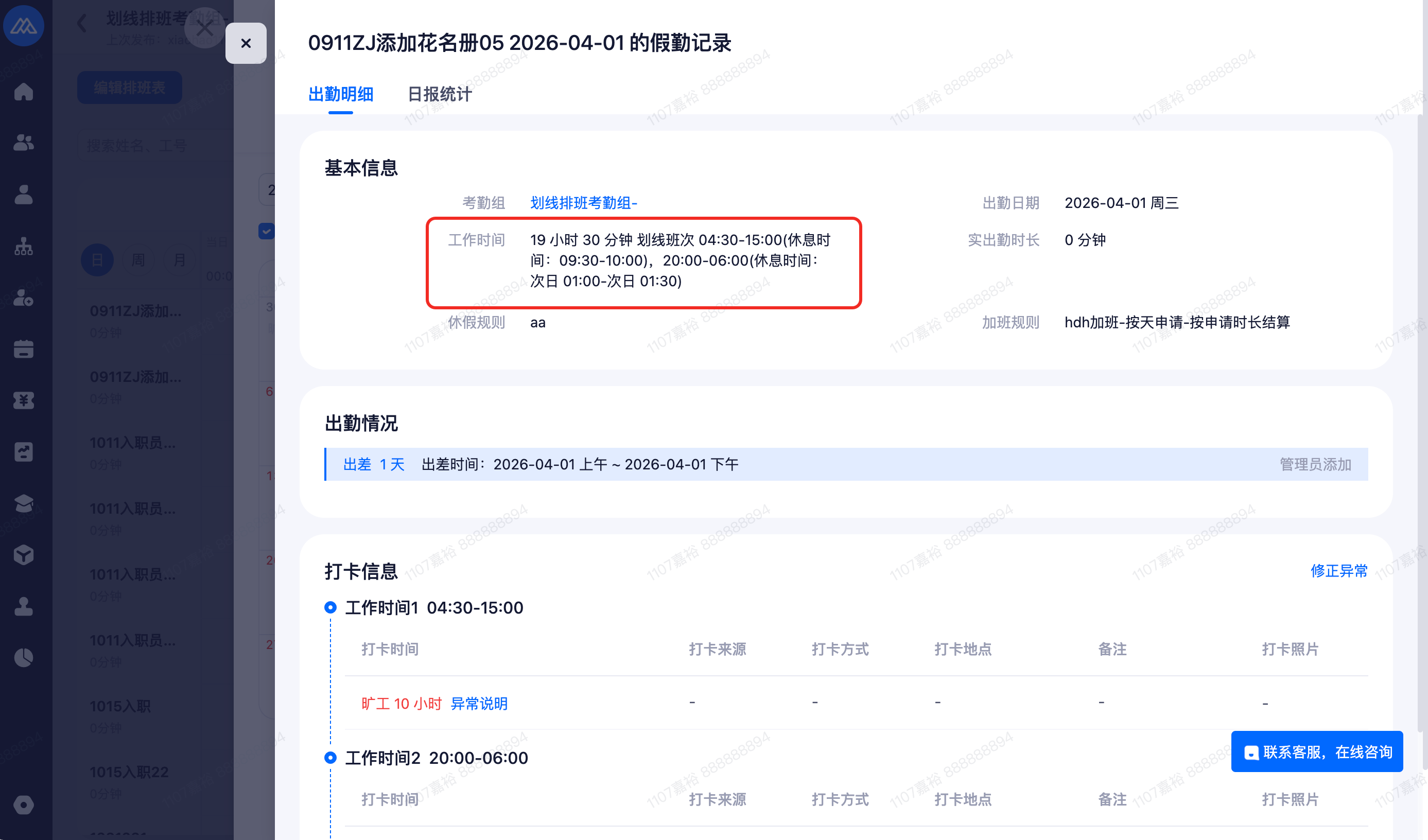Image resolution: width=1428 pixels, height=840 pixels.
Task: Toggle the blue checkbox behind the drawer
Action: [x=266, y=231]
